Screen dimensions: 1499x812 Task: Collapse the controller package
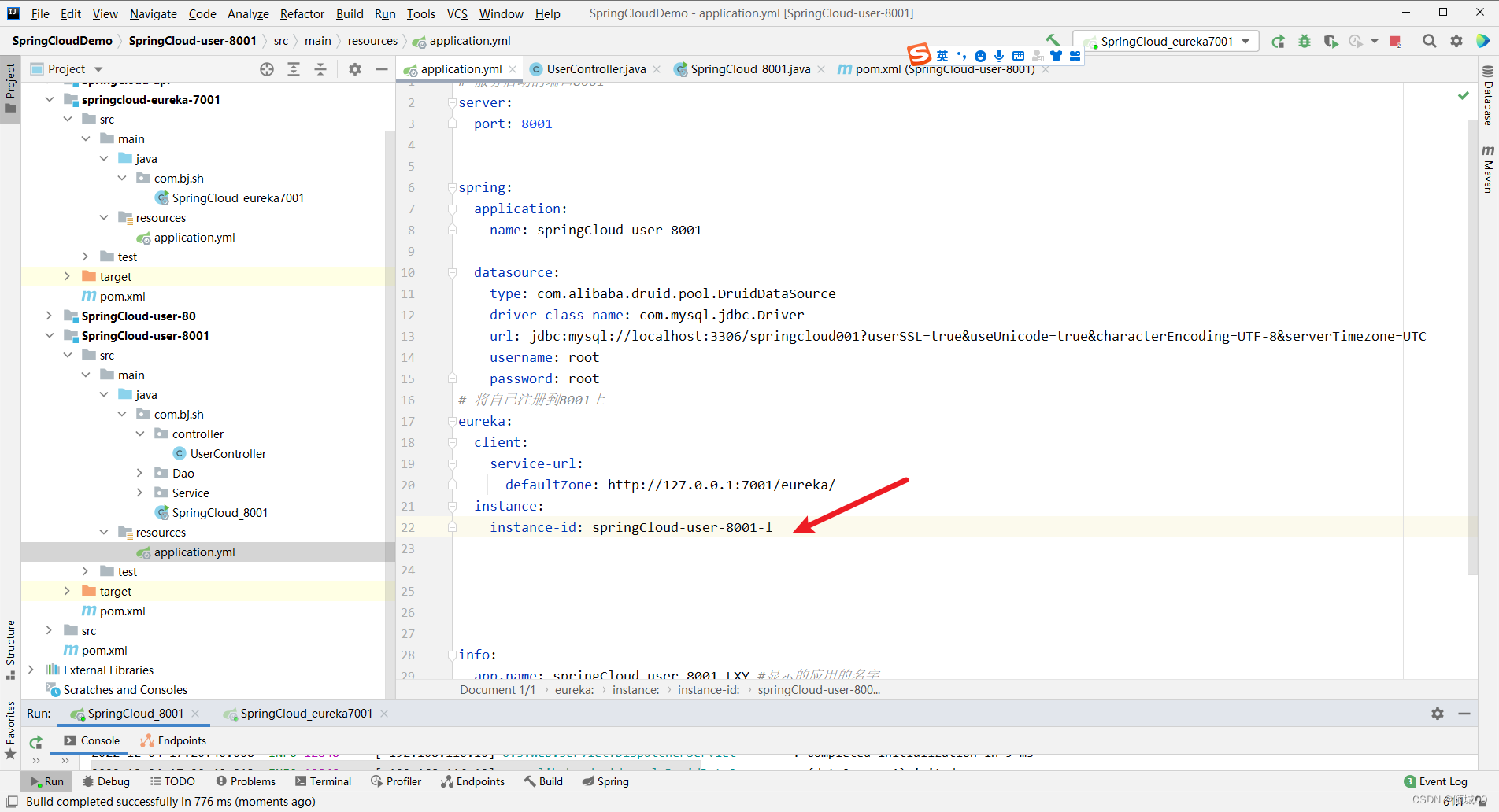(140, 434)
